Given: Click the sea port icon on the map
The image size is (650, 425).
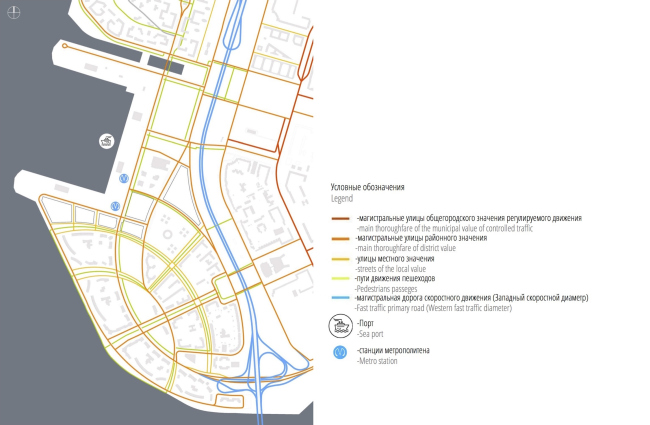Looking at the screenshot, I should pos(107,141).
